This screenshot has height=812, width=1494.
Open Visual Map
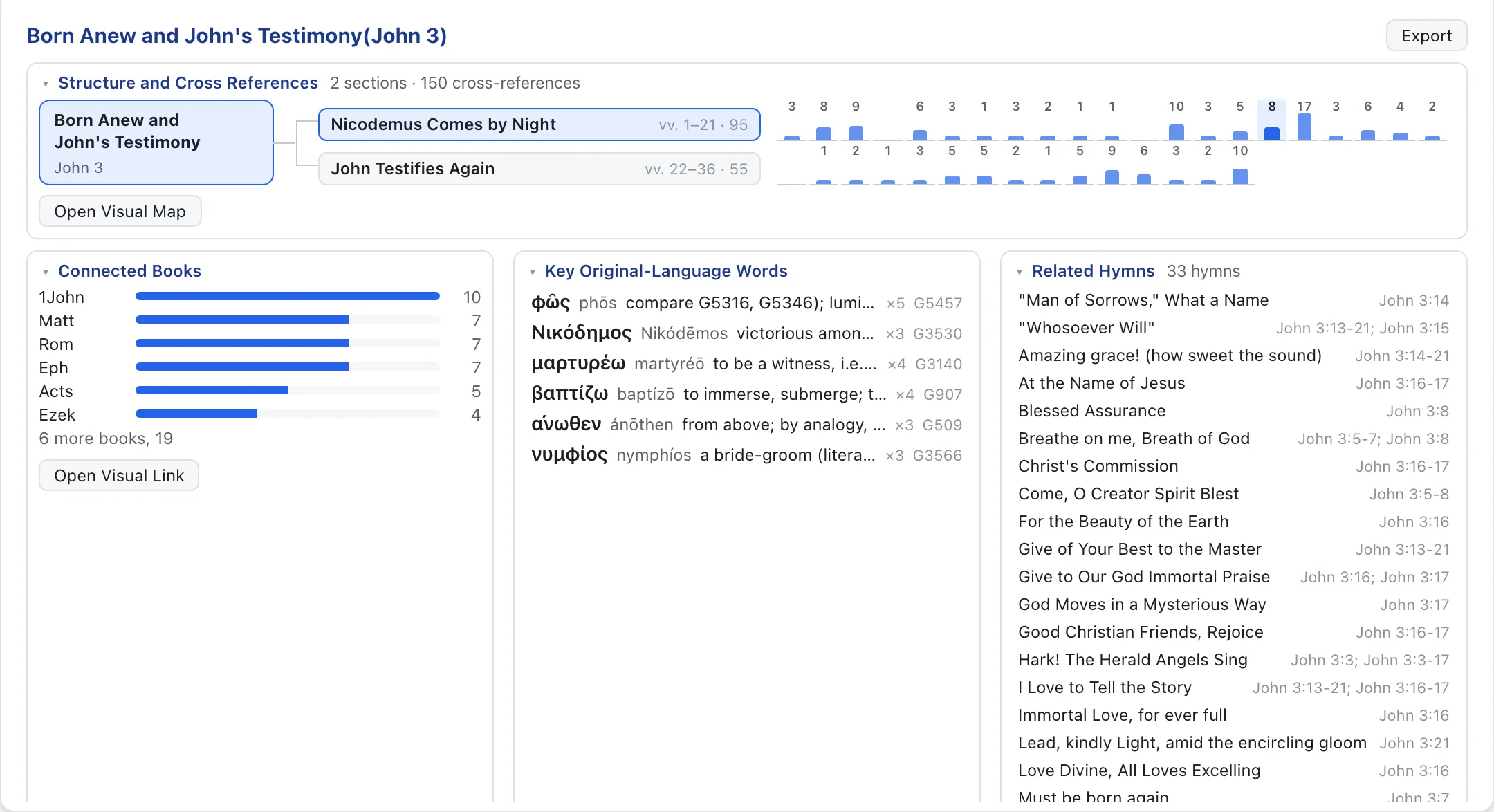tap(120, 211)
